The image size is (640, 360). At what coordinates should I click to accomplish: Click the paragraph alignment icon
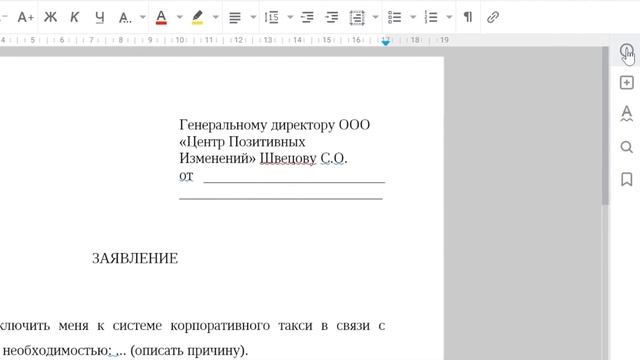pyautogui.click(x=235, y=18)
